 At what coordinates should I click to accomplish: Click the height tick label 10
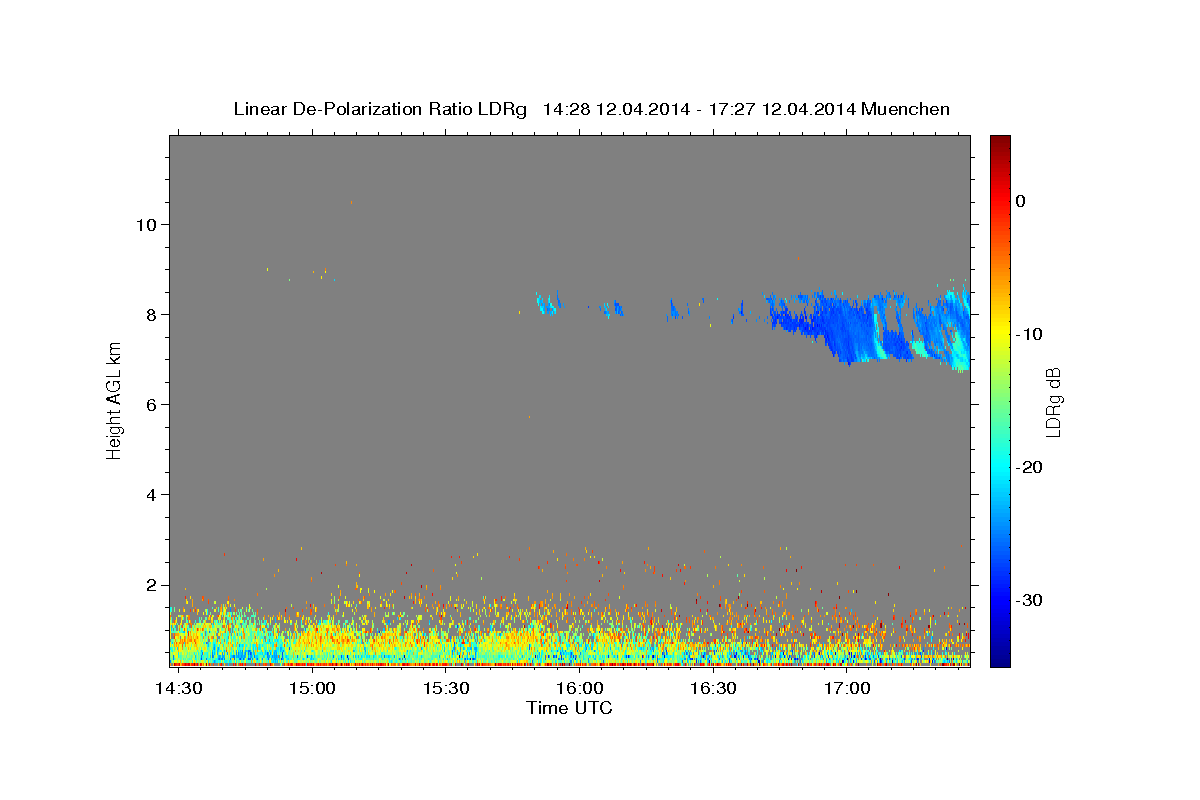tap(149, 225)
